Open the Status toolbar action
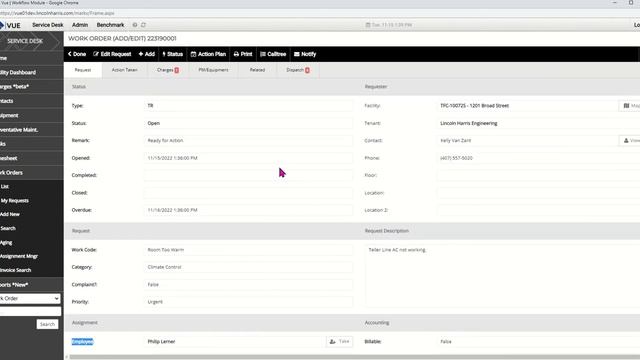The width and height of the screenshot is (640, 360). [x=173, y=54]
